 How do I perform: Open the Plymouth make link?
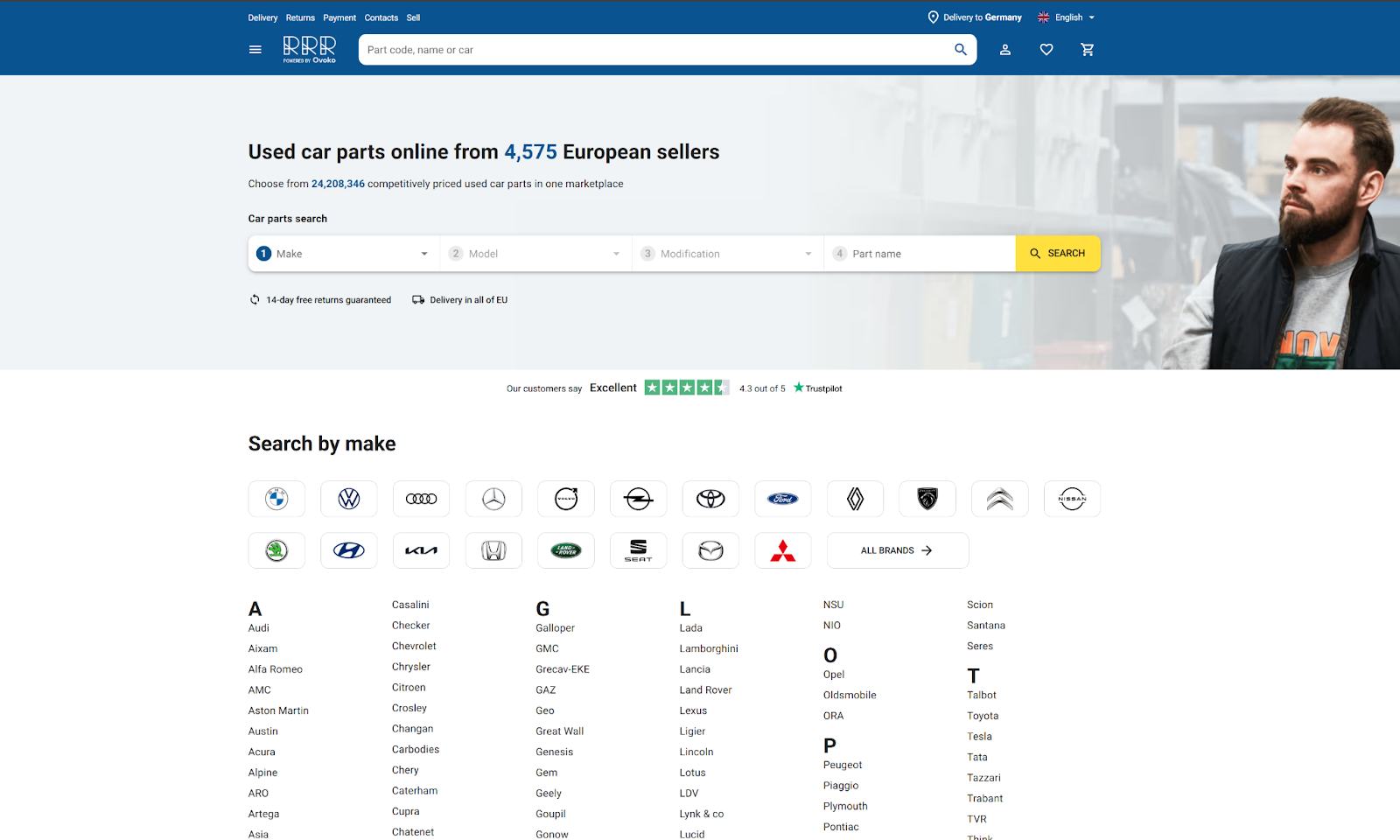[x=845, y=807]
